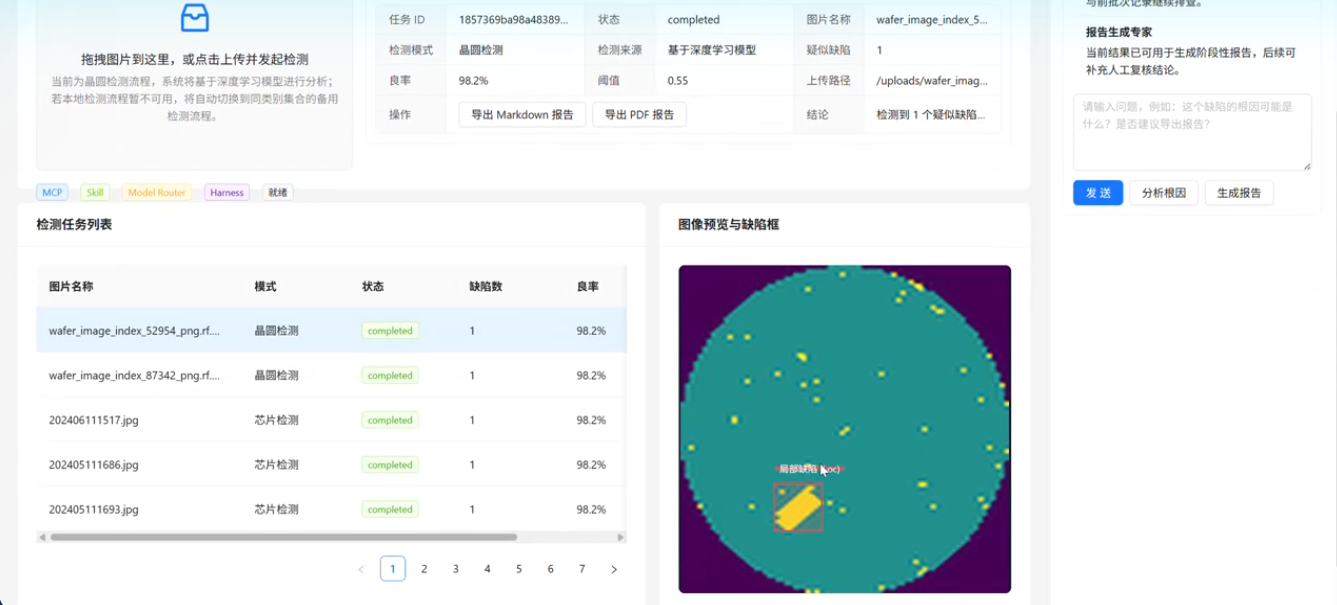Click the 晶圆检测 detection mode value in details
Screen dimensions: 1337x605
481,50
